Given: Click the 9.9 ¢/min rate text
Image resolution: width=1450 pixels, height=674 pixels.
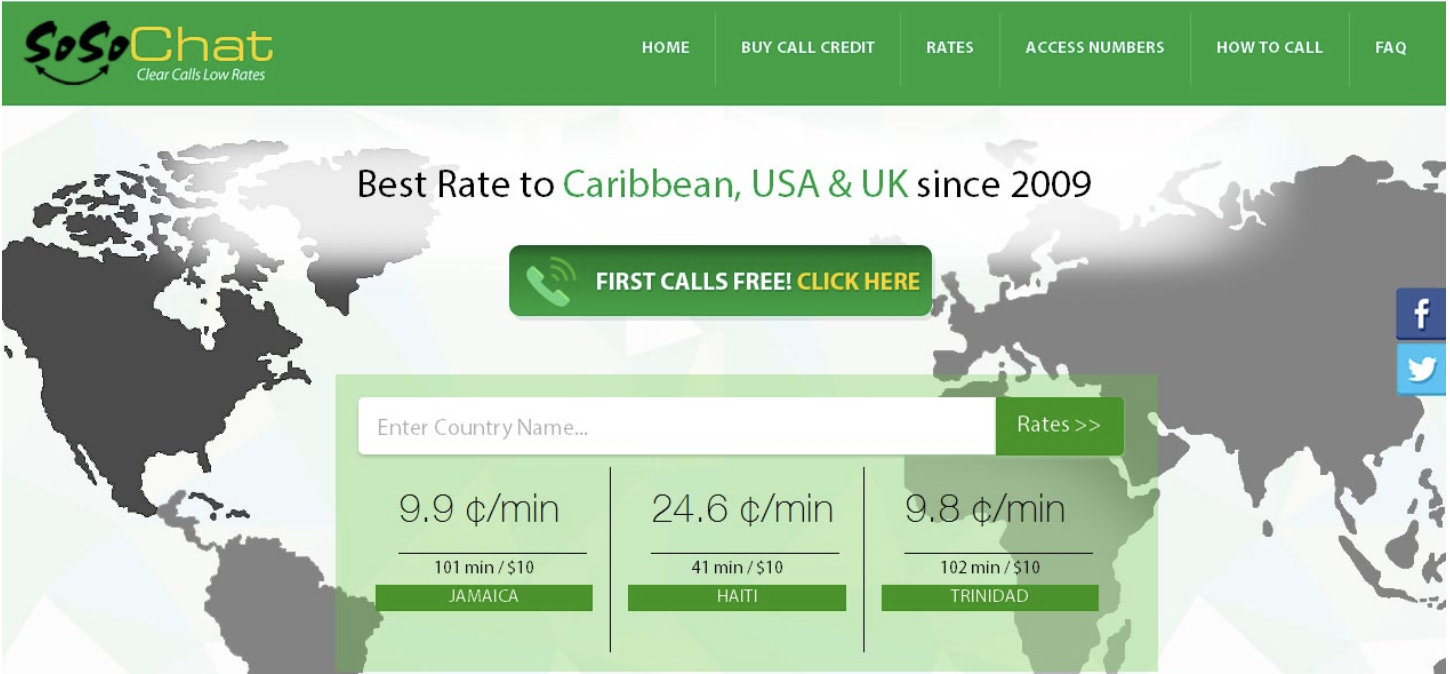Looking at the screenshot, I should pyautogui.click(x=480, y=510).
